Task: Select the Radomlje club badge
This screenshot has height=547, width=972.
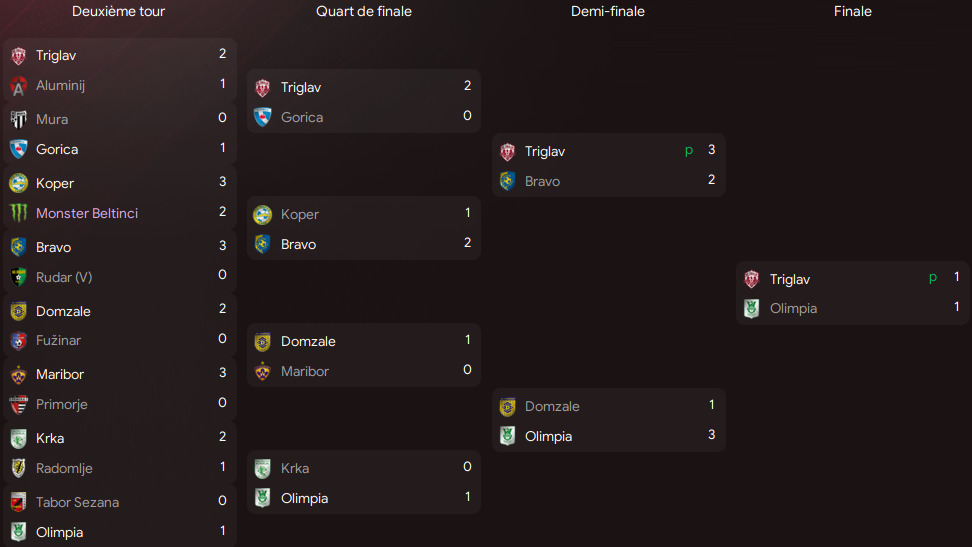Action: coord(18,468)
